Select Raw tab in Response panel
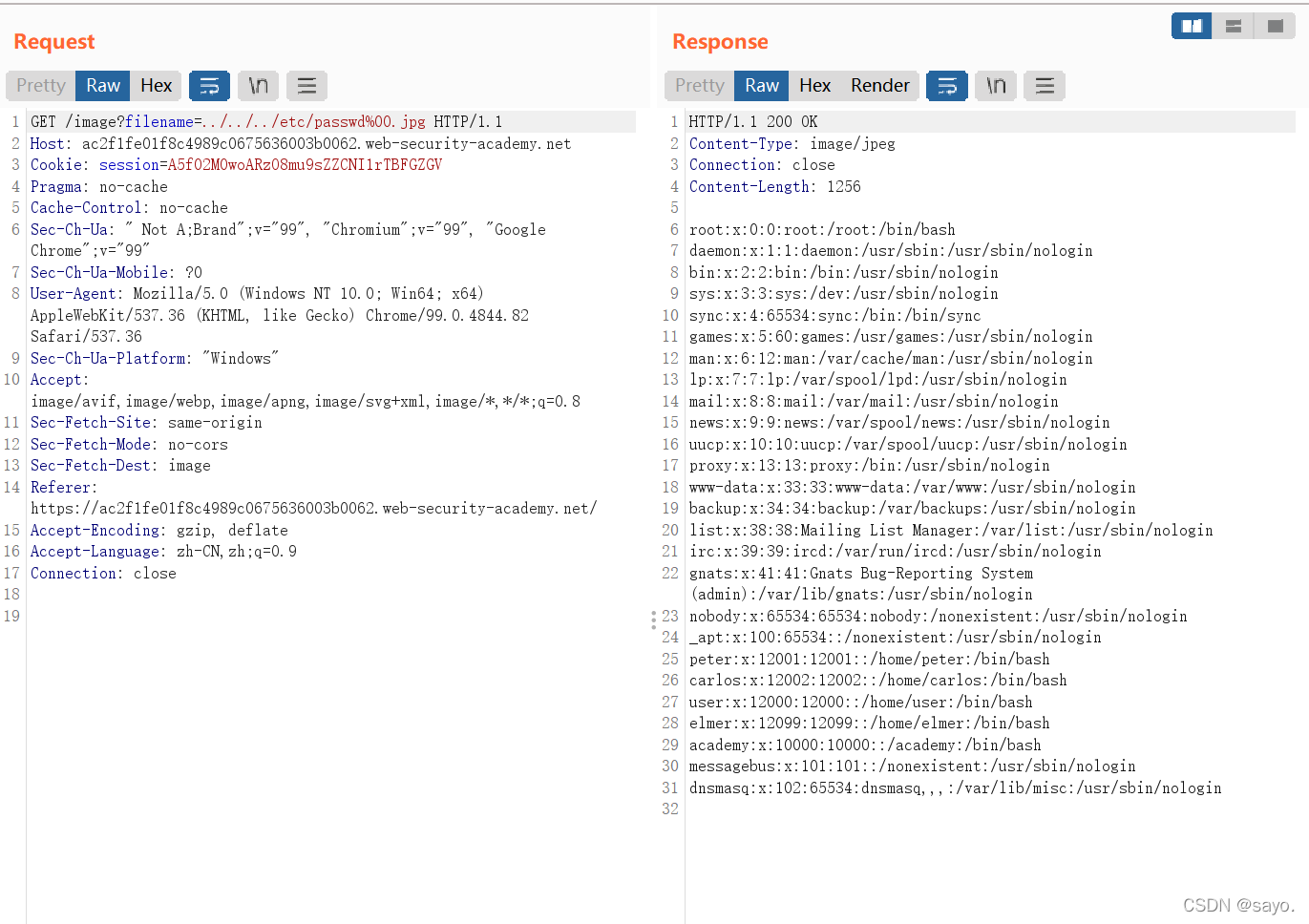Viewport: 1309px width, 924px height. point(762,86)
